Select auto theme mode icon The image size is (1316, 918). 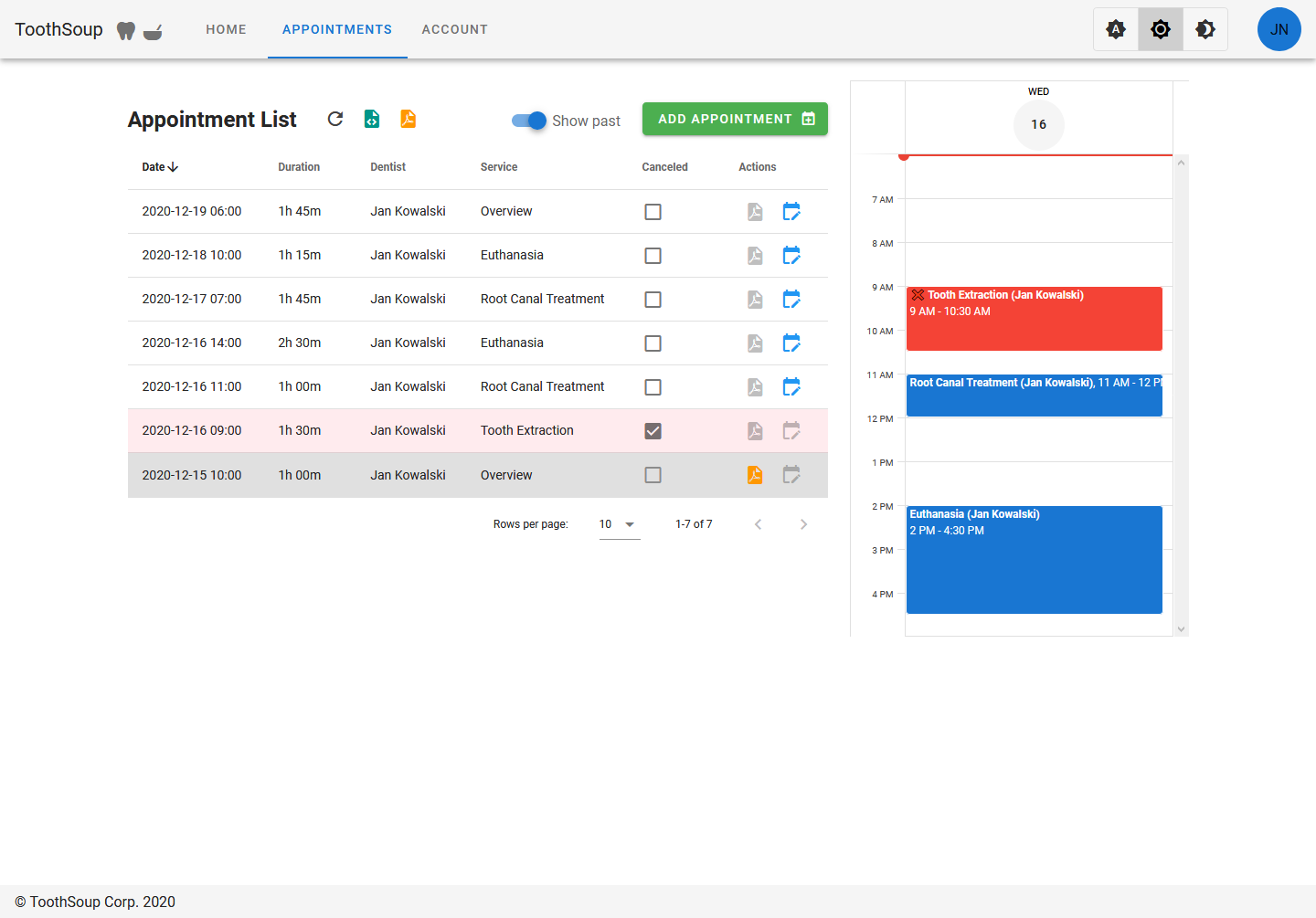[1116, 29]
